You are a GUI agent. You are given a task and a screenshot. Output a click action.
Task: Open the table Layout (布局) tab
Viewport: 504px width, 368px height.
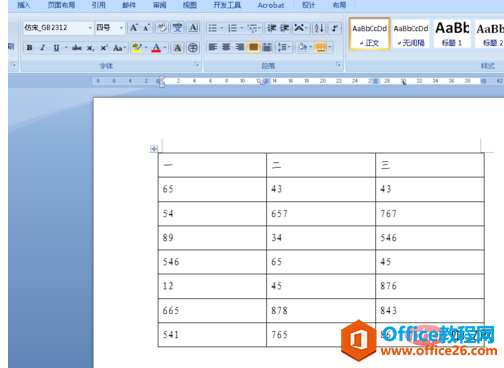tap(339, 5)
